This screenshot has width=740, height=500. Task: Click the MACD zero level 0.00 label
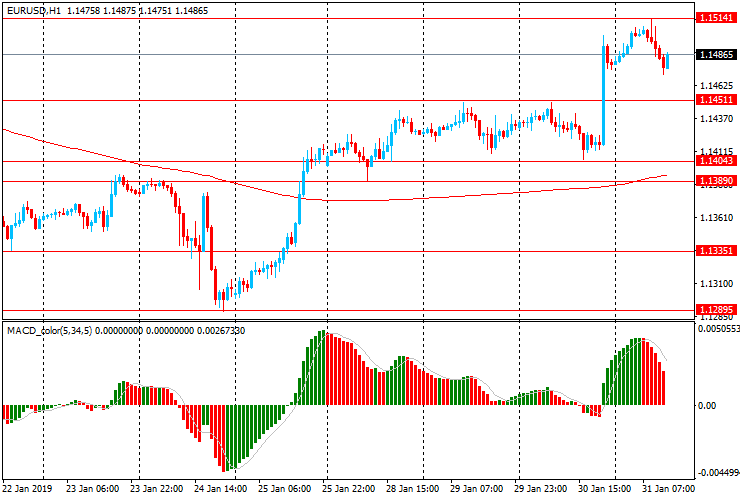[x=709, y=405]
